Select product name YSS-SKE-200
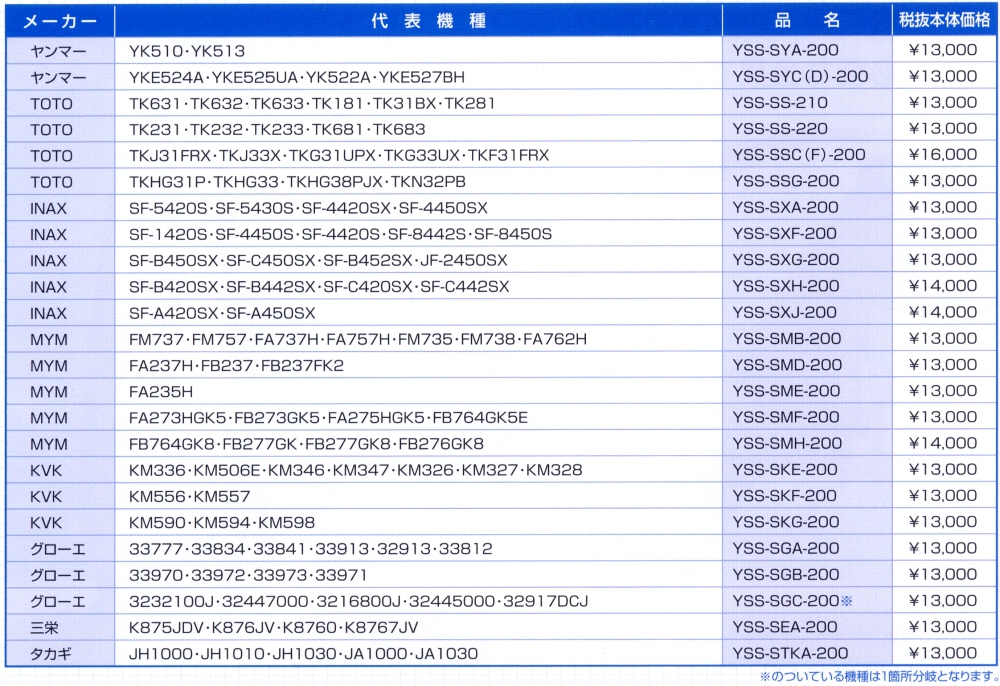 point(784,470)
